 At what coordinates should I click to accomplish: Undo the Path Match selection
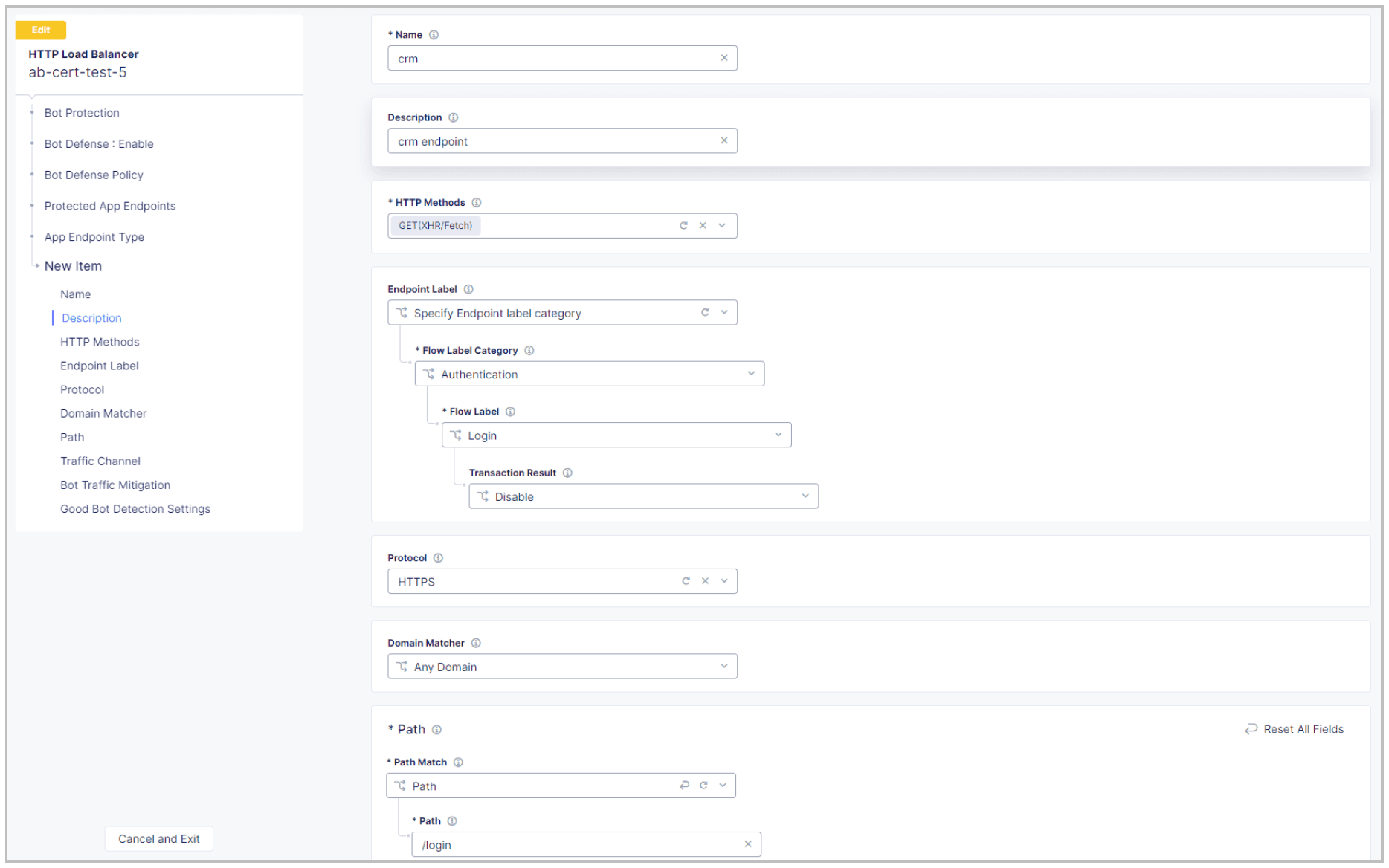click(684, 785)
